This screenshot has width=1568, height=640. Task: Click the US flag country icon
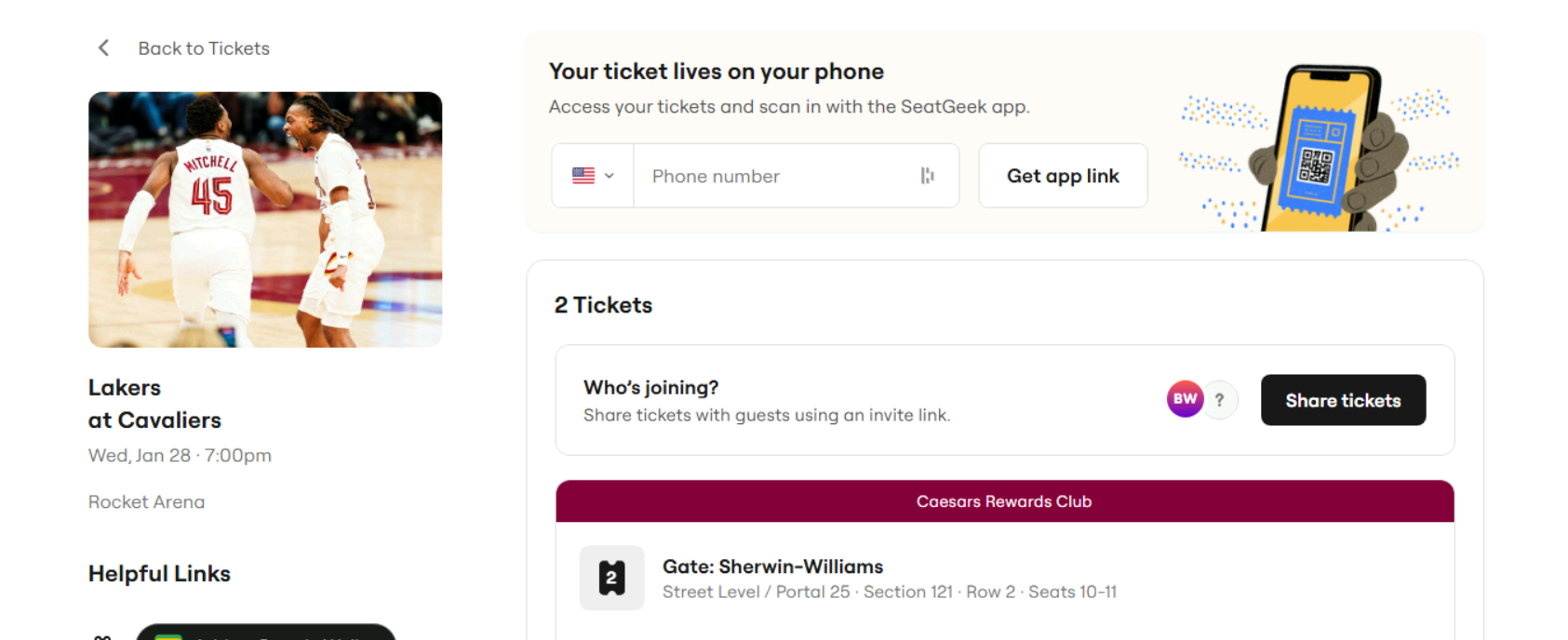coord(583,176)
